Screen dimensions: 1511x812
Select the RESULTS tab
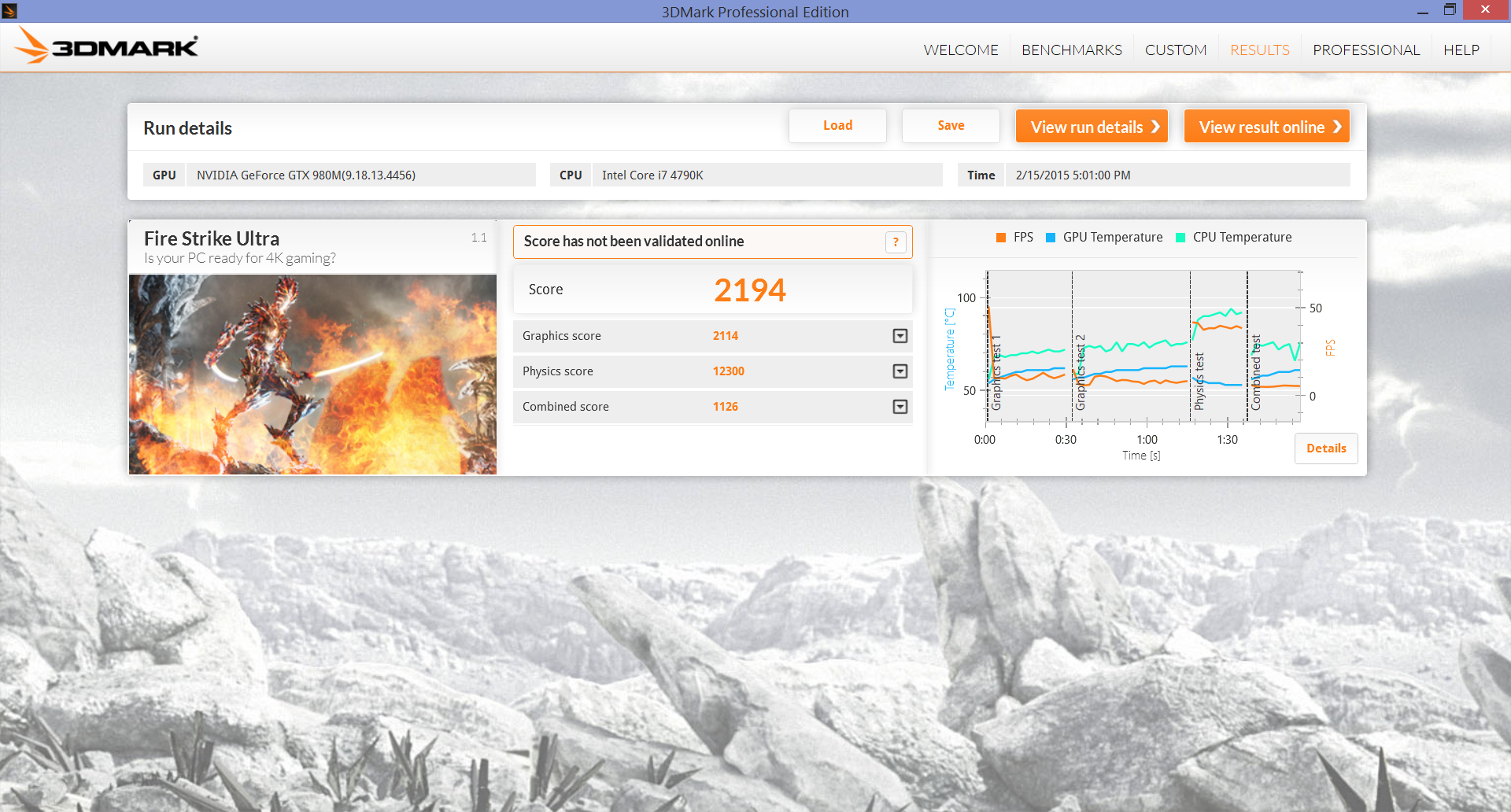(x=1260, y=50)
